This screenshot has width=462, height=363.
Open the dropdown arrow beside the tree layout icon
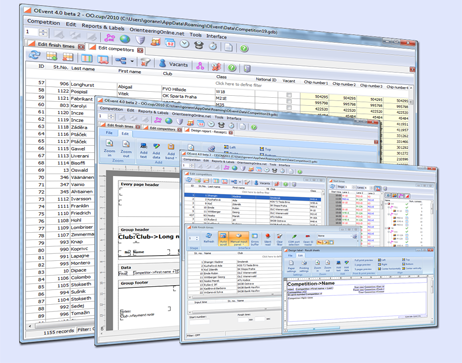(132, 61)
